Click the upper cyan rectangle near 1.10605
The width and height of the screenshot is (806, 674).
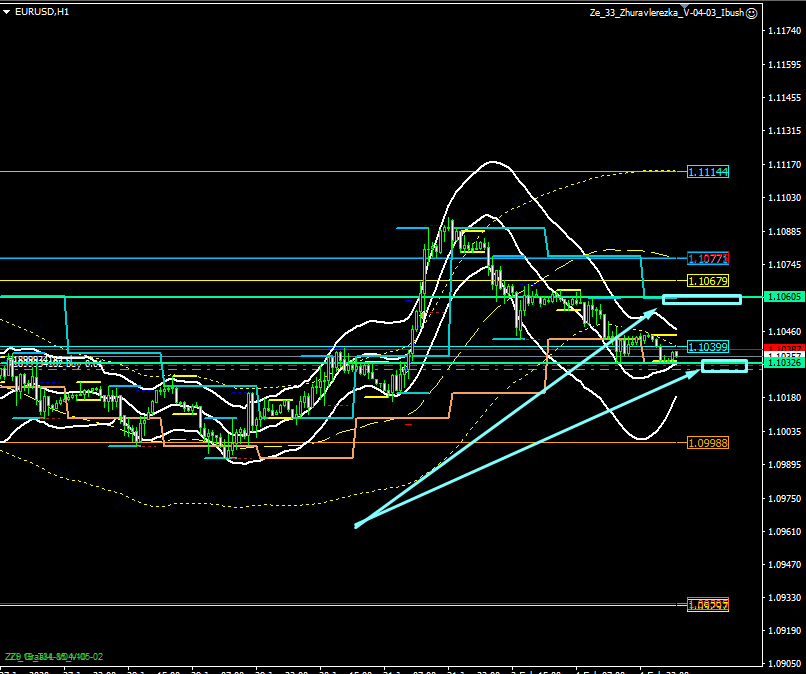pyautogui.click(x=702, y=299)
